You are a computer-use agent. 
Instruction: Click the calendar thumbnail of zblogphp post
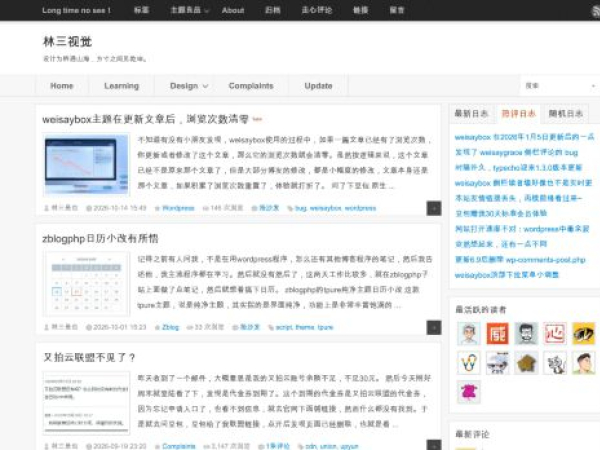(x=86, y=284)
